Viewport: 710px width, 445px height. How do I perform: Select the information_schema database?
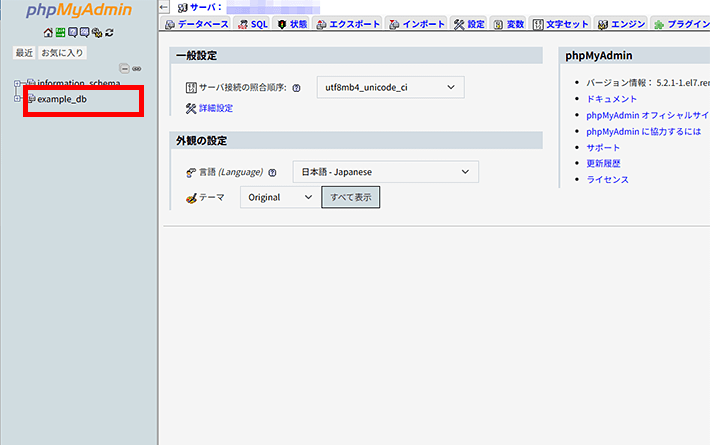pyautogui.click(x=79, y=83)
